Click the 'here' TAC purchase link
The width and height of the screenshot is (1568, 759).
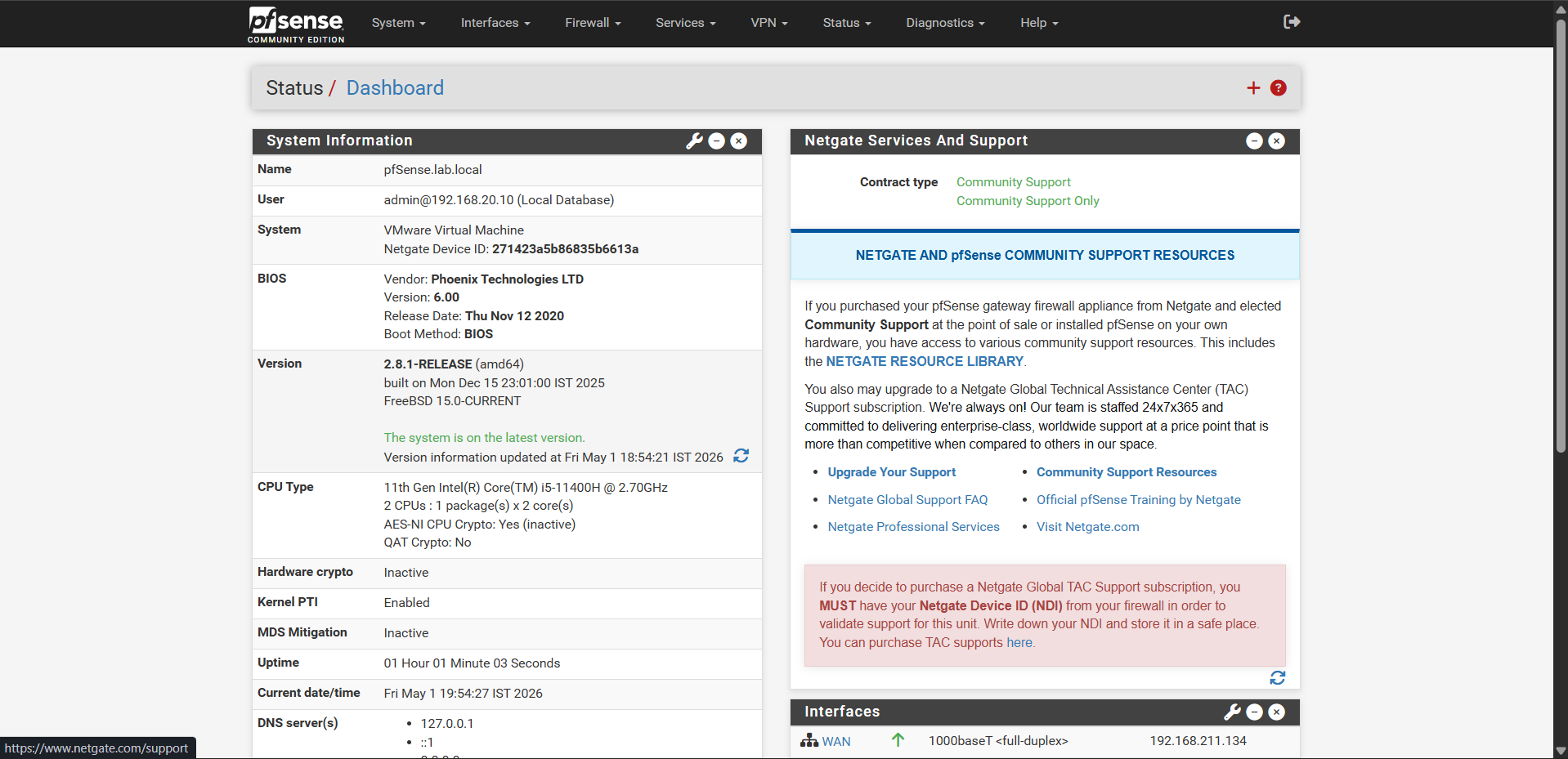tap(1019, 642)
